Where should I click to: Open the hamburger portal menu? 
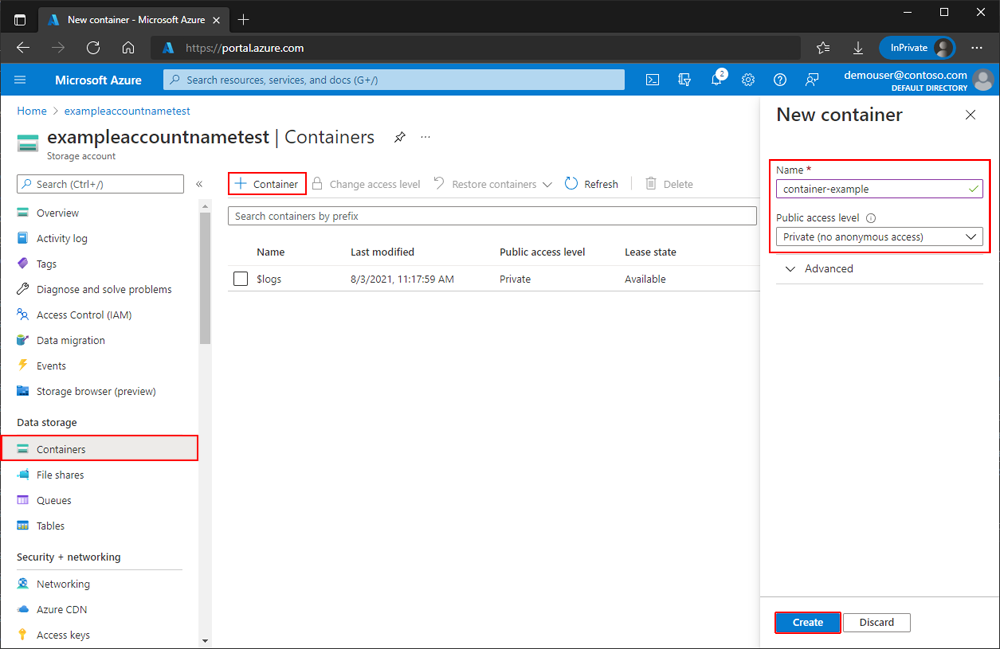[x=20, y=80]
